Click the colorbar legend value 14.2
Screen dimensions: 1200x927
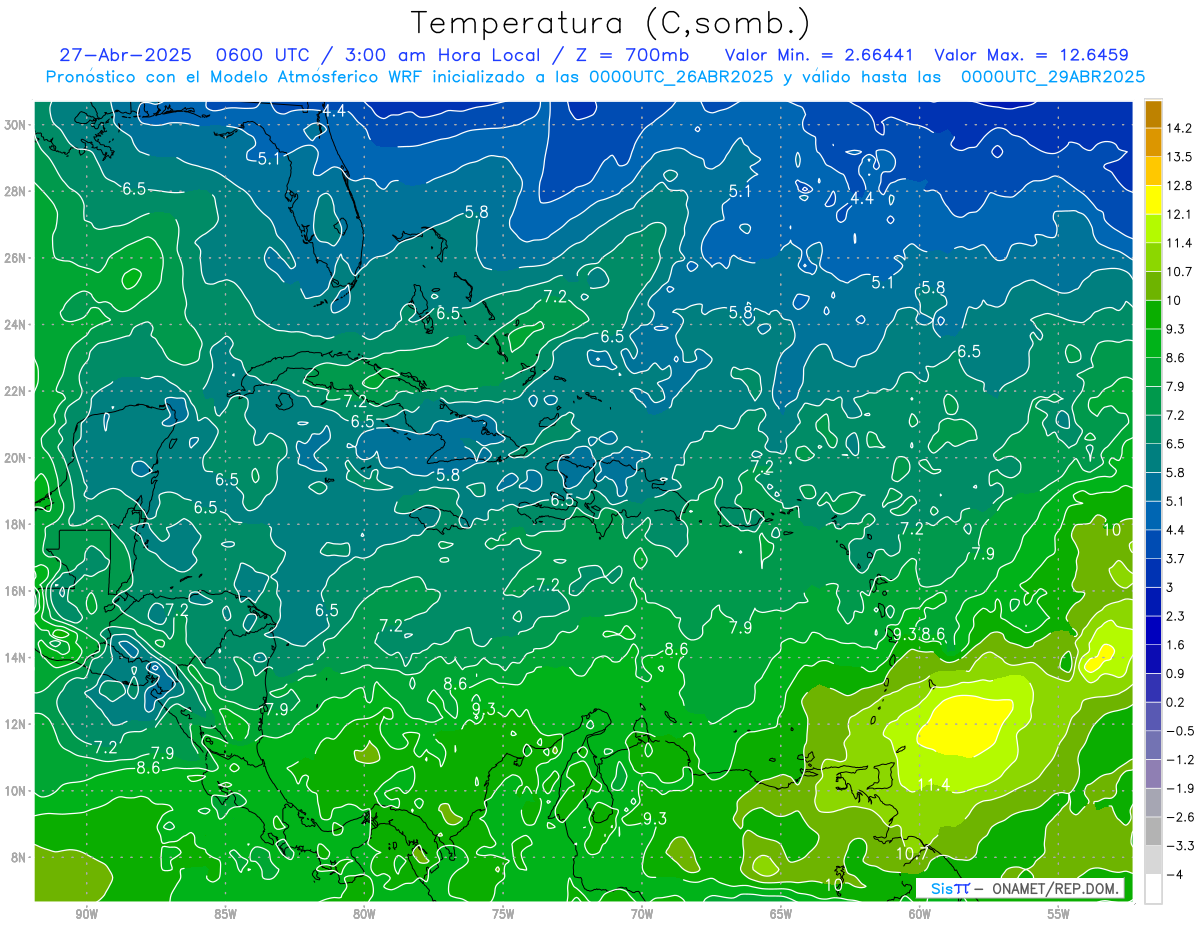1180,128
